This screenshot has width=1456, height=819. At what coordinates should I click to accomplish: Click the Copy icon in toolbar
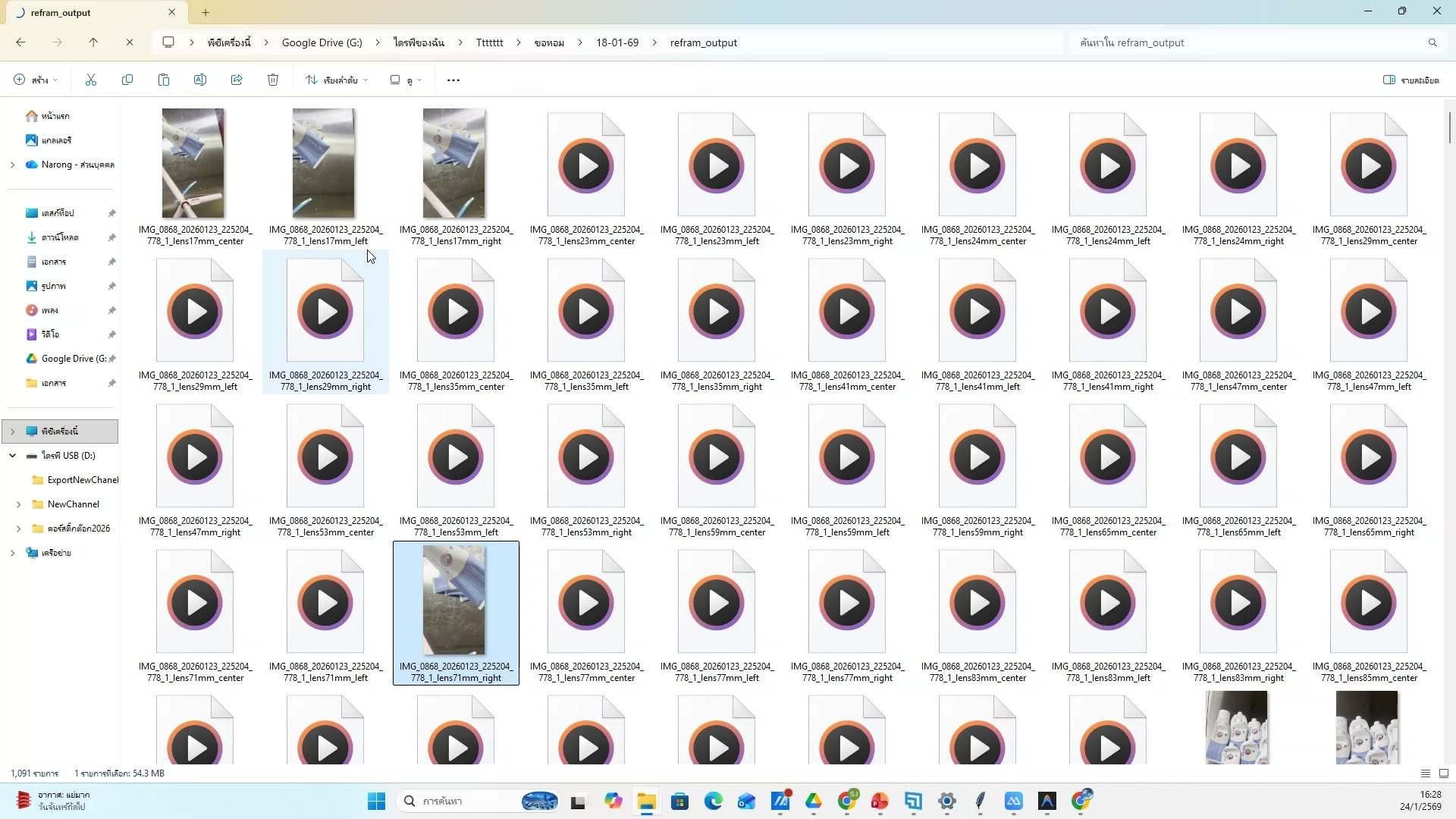tap(127, 80)
